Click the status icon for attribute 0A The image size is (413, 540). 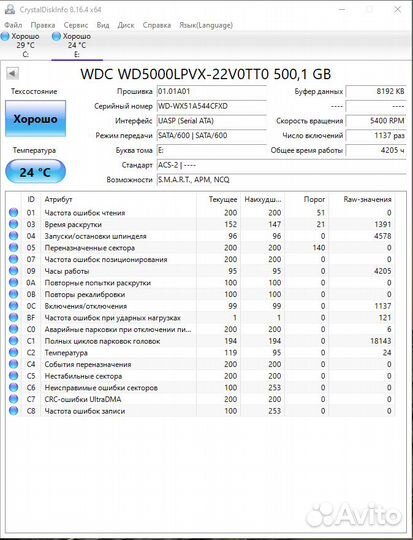tap(13, 283)
